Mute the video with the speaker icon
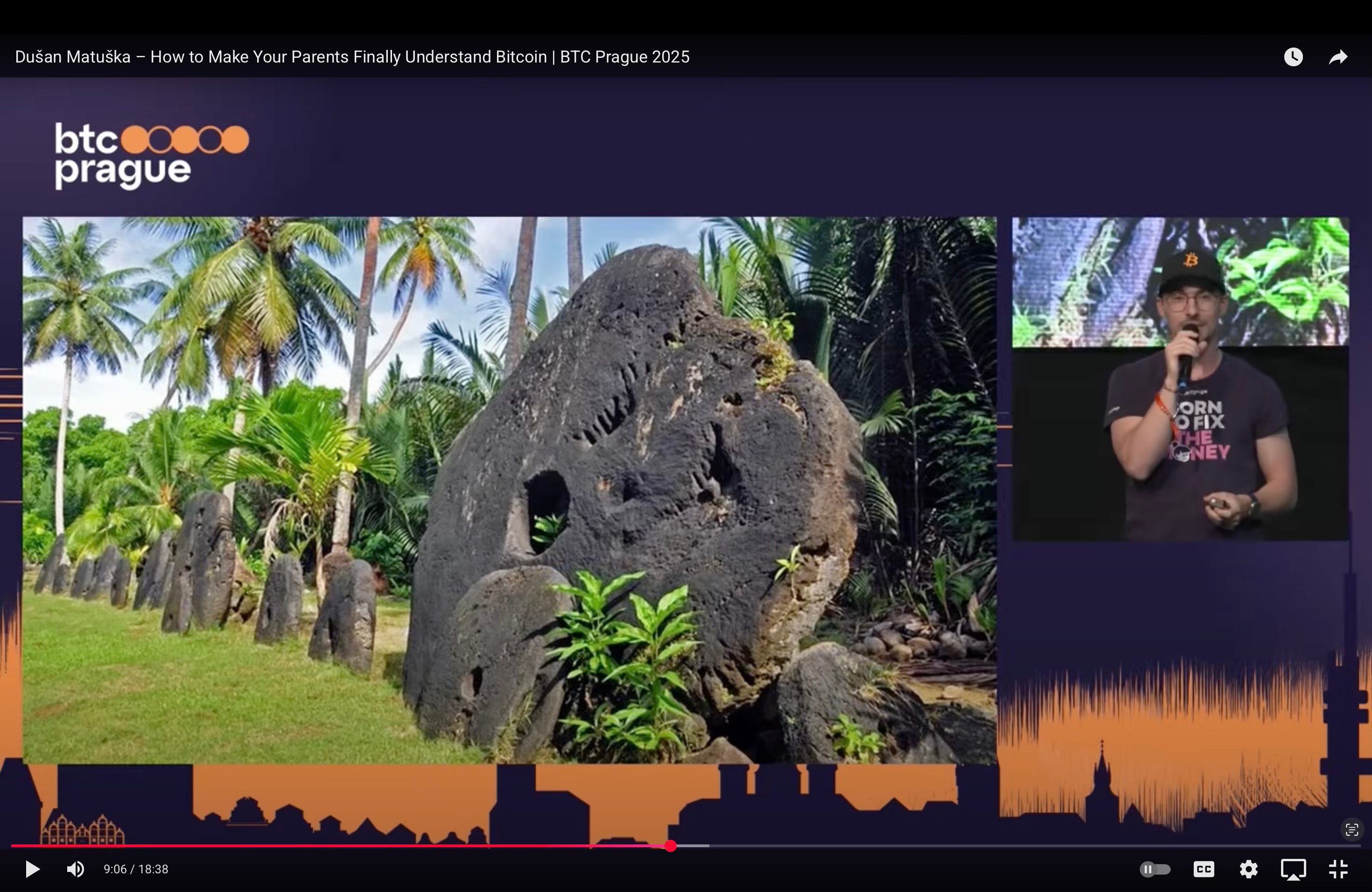 [76, 869]
